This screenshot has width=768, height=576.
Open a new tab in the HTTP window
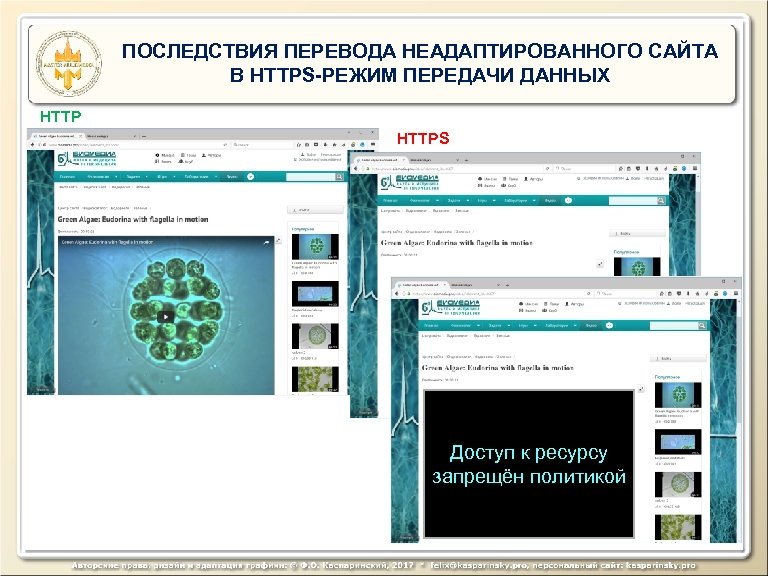click(x=144, y=136)
